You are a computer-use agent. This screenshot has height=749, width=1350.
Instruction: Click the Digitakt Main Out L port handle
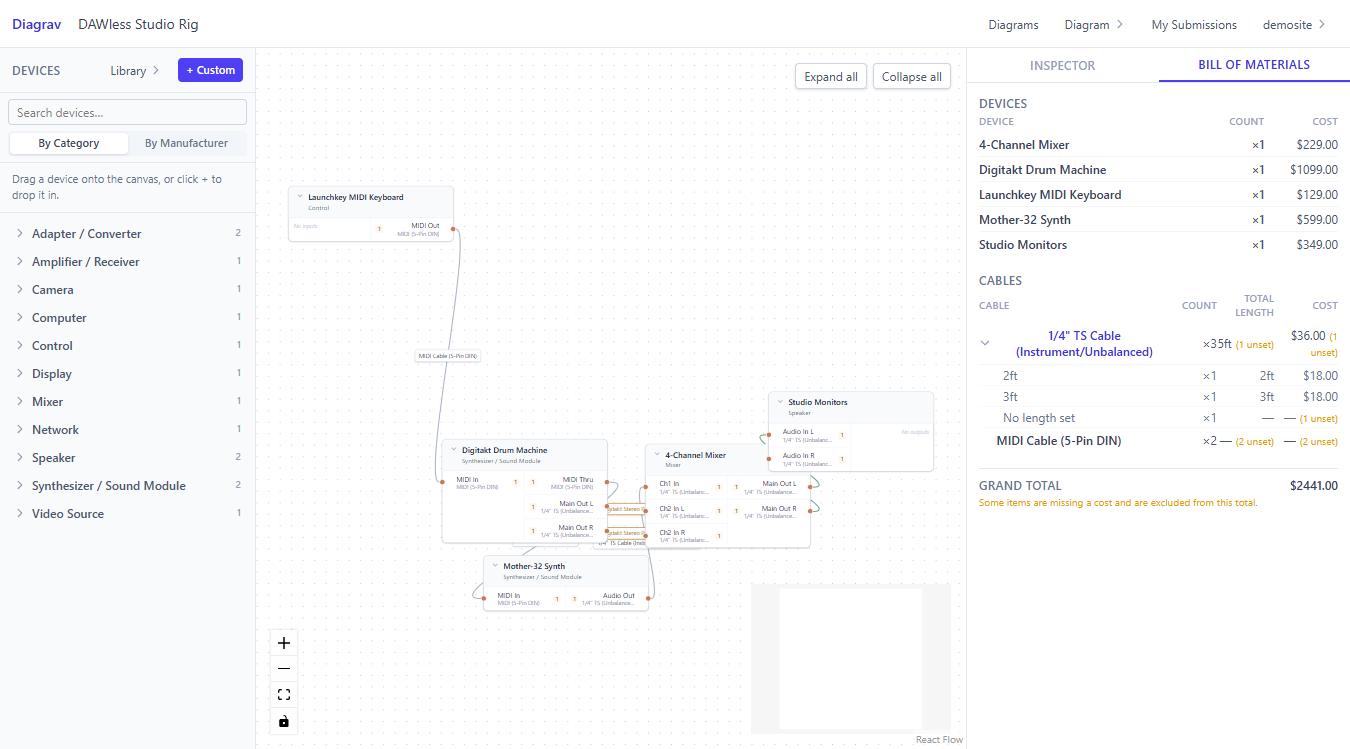click(x=607, y=506)
